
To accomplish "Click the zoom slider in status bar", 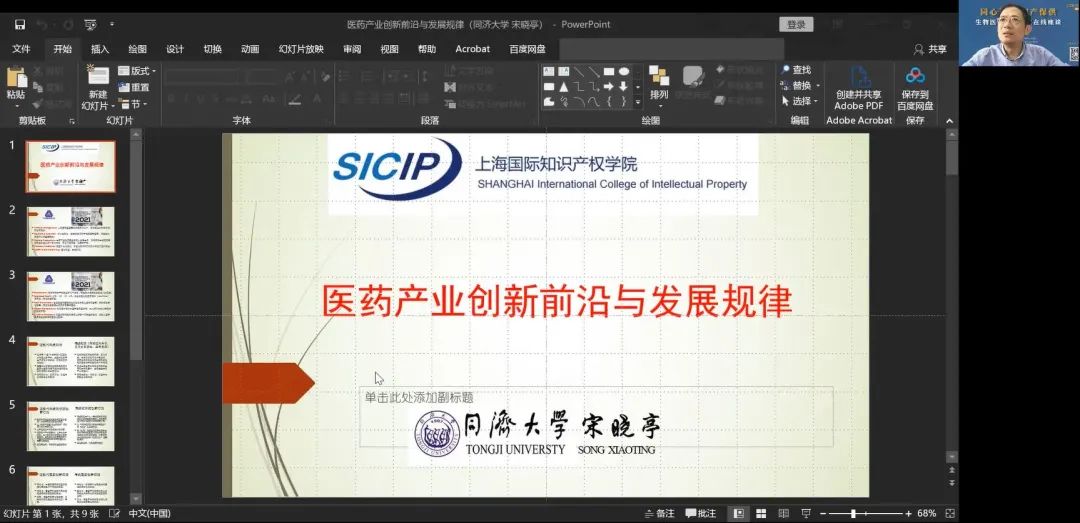I will [853, 513].
